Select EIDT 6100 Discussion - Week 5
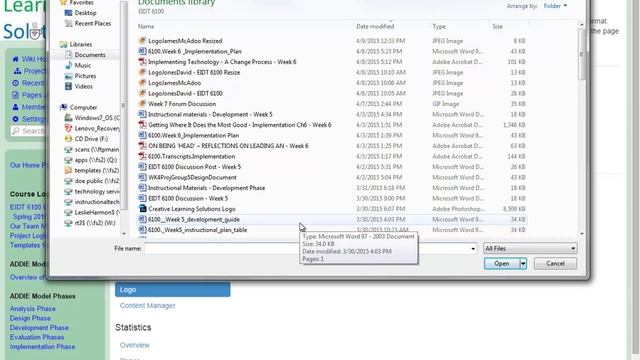This screenshot has height=360, width=640. tap(188, 198)
